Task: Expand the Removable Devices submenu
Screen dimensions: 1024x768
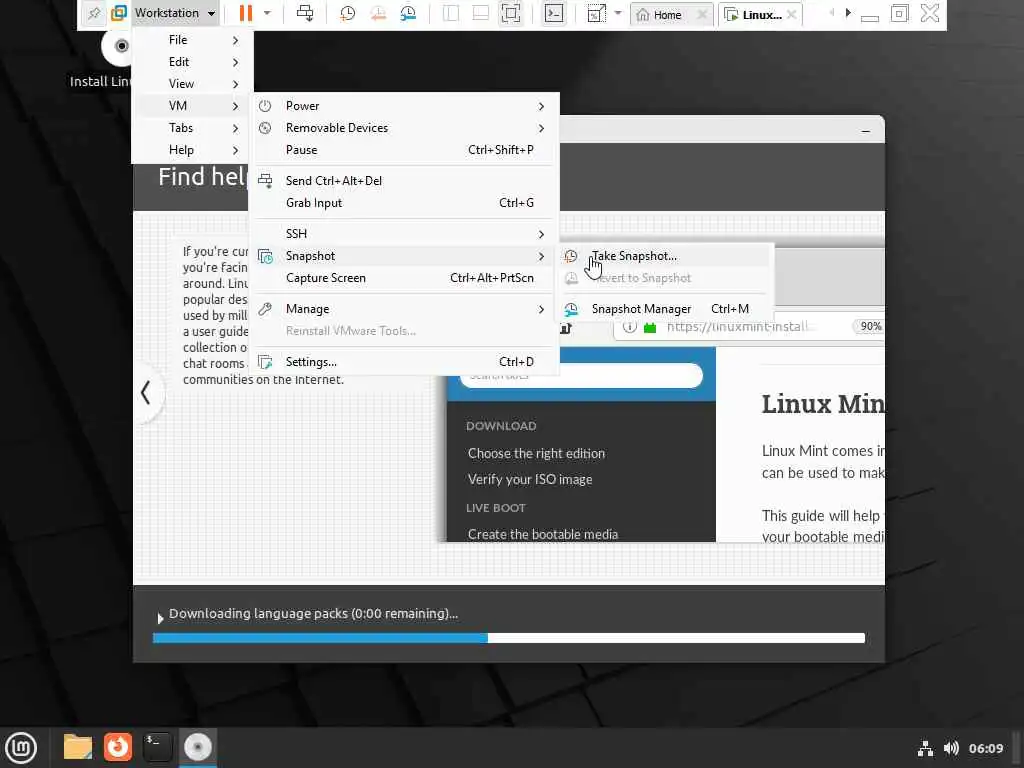Action: pyautogui.click(x=404, y=128)
